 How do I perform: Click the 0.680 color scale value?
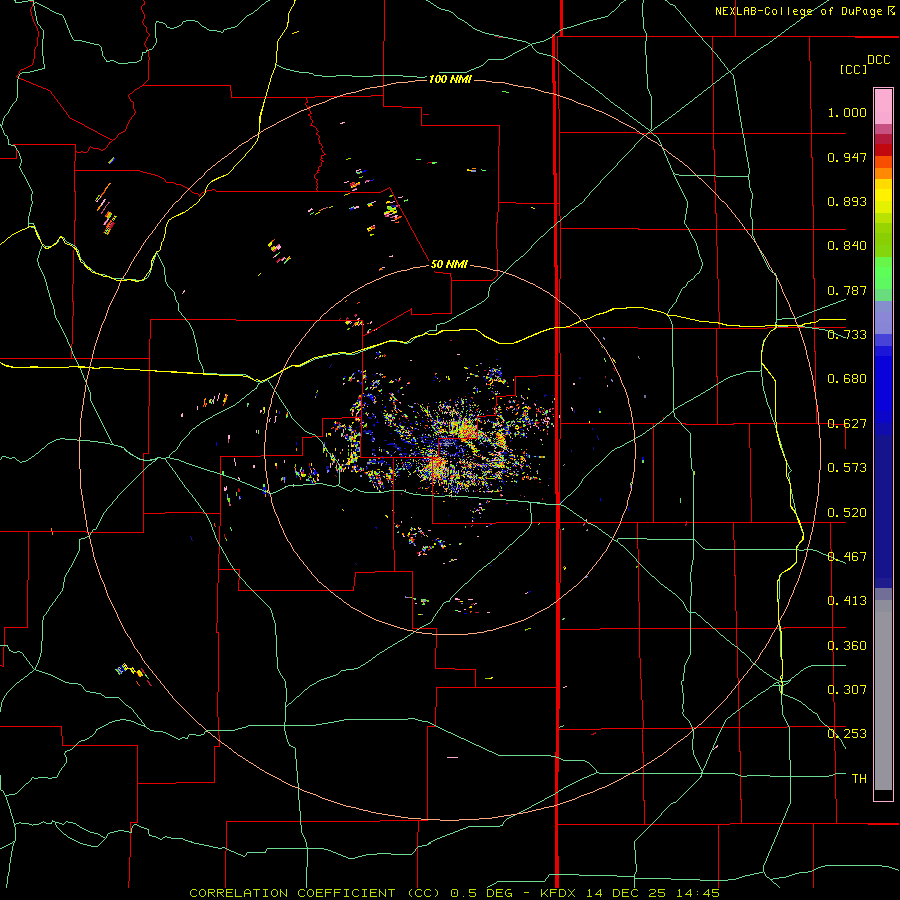tap(847, 379)
